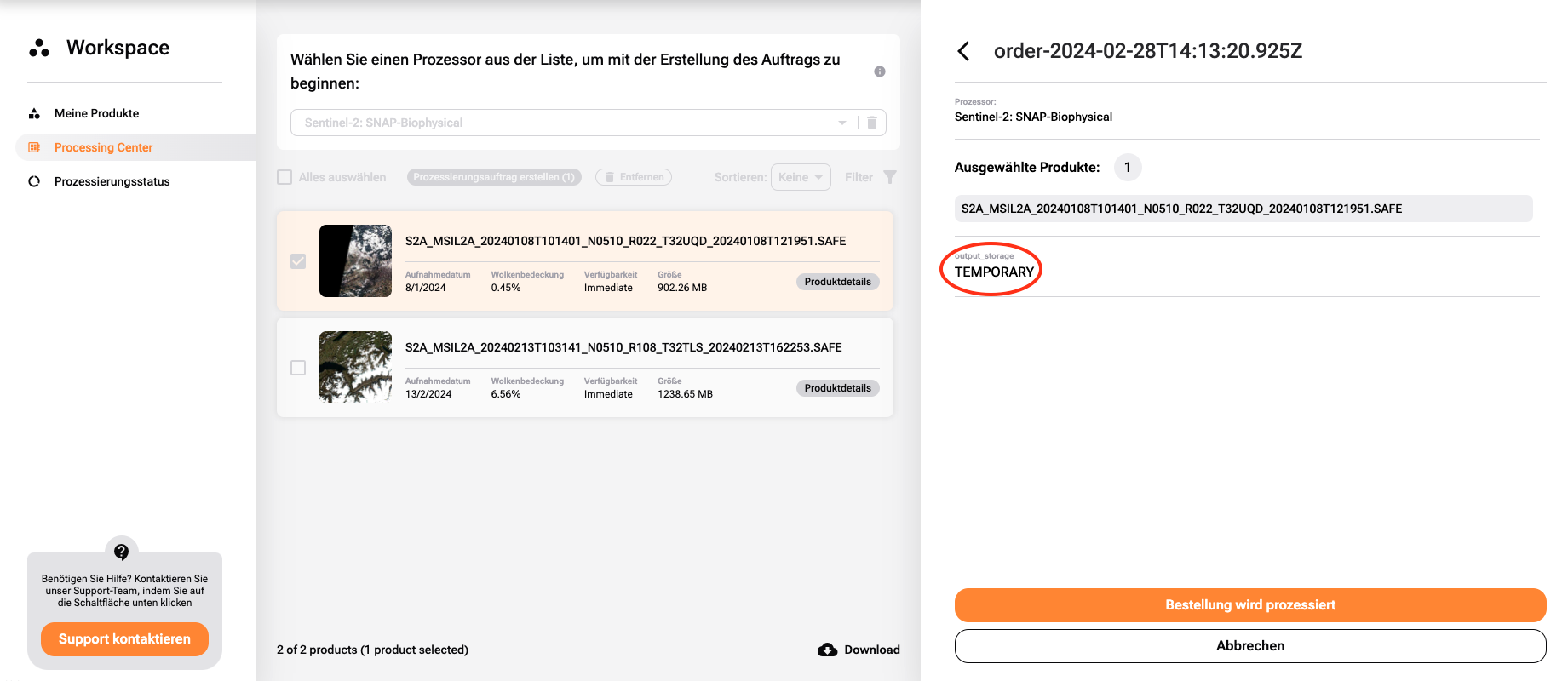Open the T32TLS product thumbnail
Viewport: 1568px width, 681px height.
(355, 367)
